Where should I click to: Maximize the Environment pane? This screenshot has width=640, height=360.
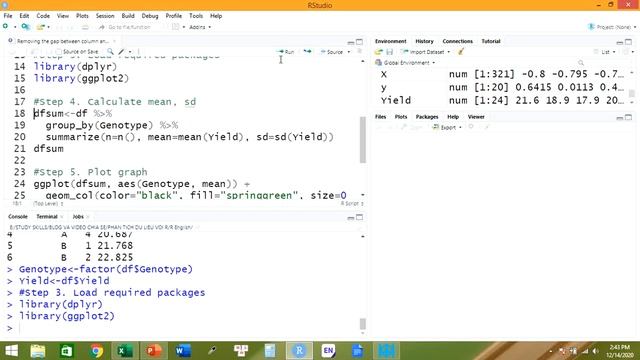629,42
